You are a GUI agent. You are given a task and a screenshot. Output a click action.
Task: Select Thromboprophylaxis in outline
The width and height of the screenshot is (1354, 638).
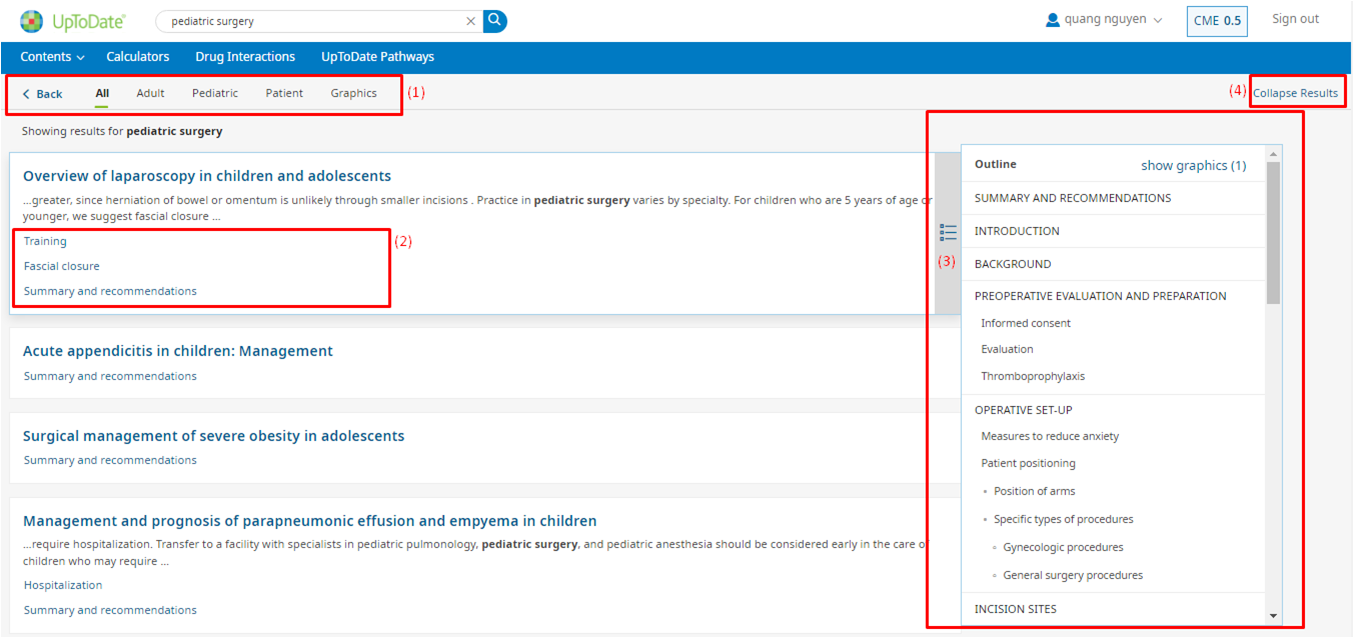(1033, 376)
